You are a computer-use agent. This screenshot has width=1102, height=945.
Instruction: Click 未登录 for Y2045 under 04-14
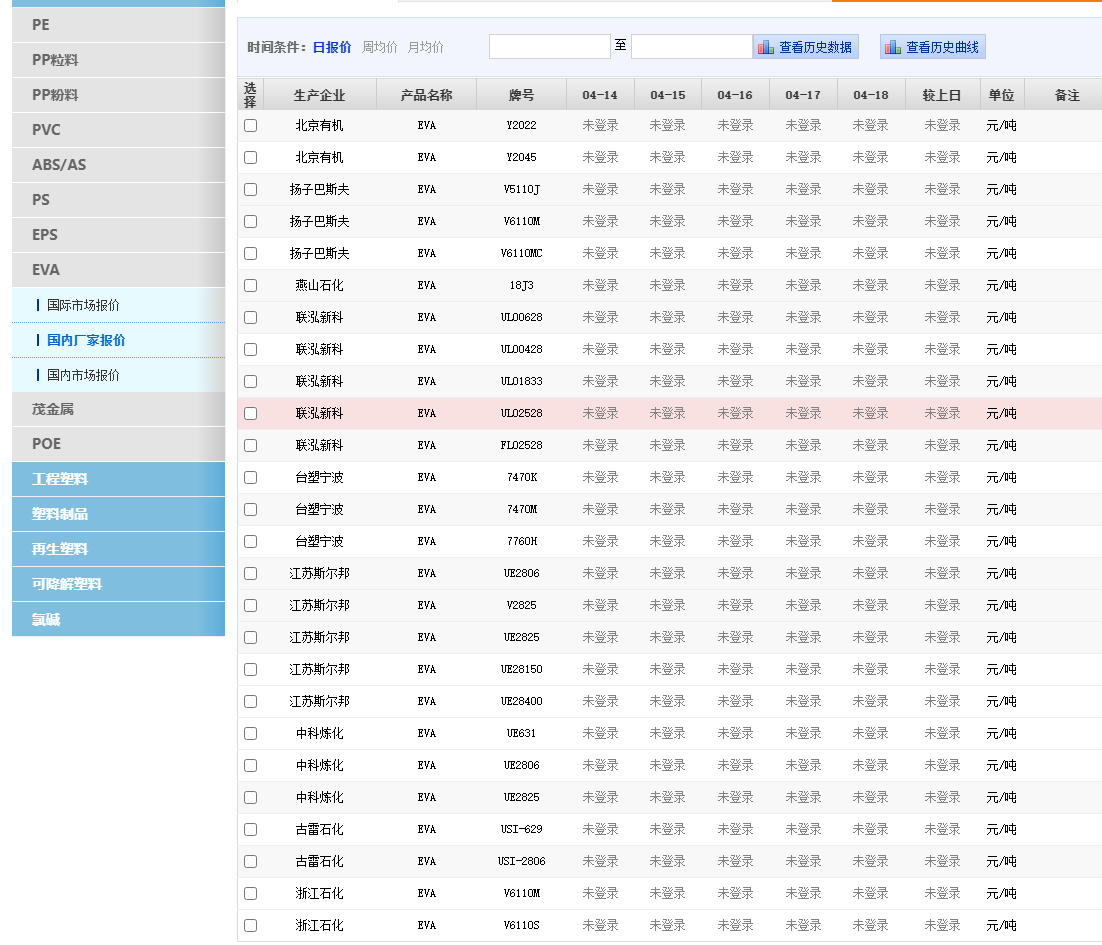click(x=600, y=157)
